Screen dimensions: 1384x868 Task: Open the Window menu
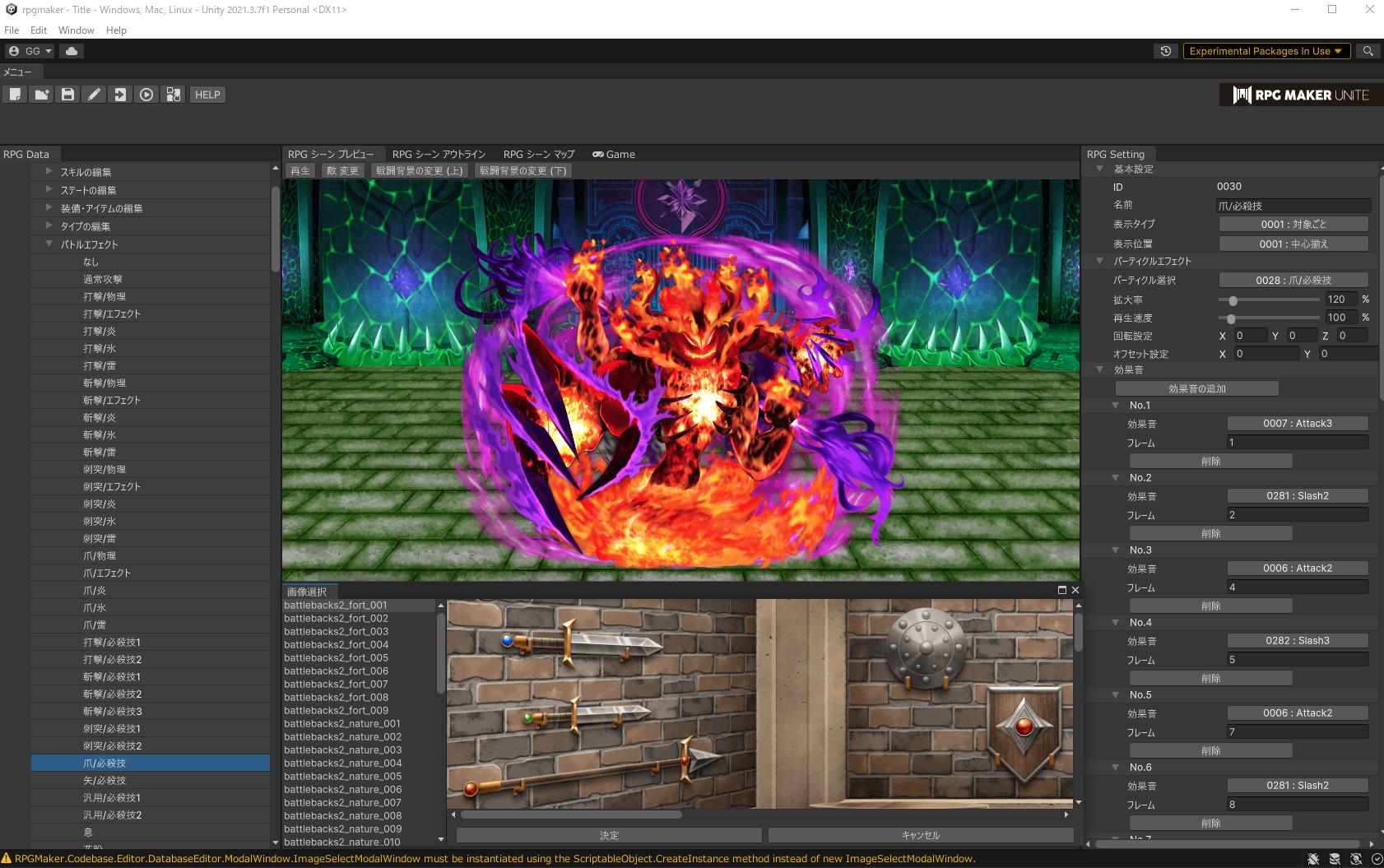(76, 30)
